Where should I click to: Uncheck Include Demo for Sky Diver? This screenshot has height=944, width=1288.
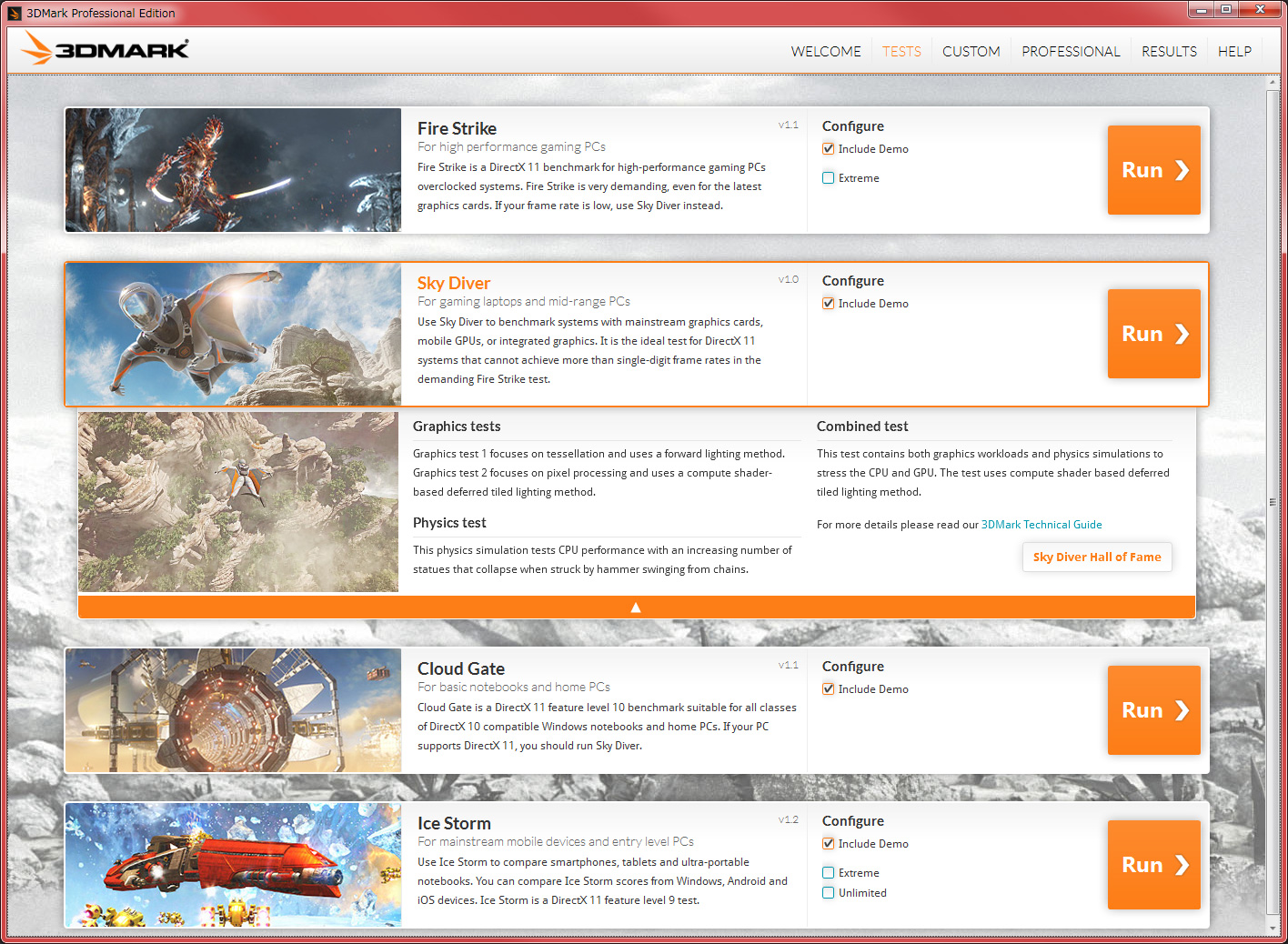point(829,304)
